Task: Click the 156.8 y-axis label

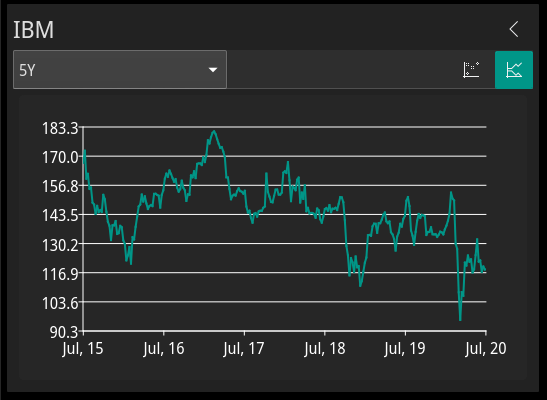Action: (60, 187)
